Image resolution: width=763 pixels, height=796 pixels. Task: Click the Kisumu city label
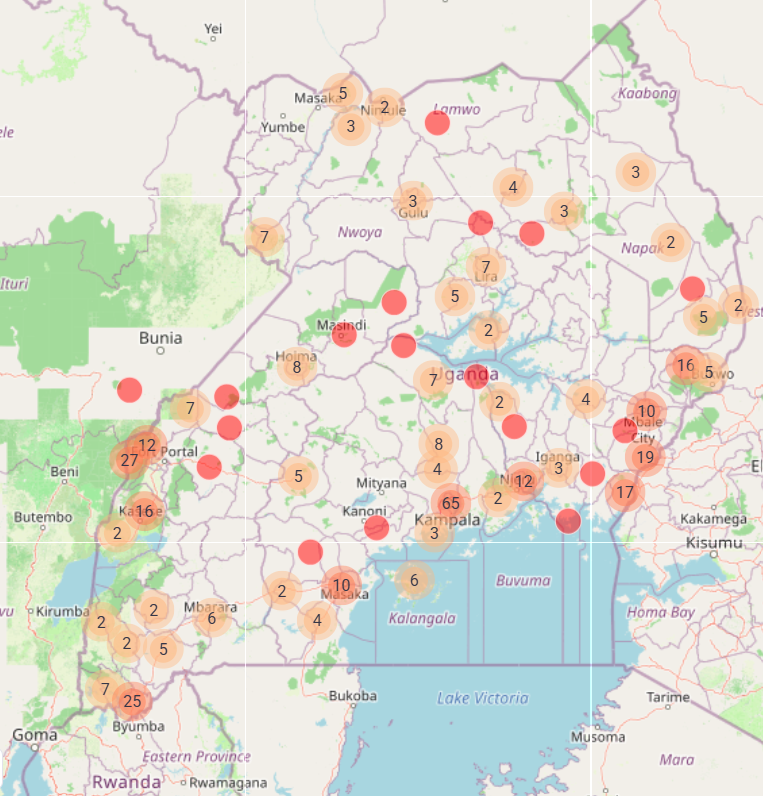(x=714, y=543)
